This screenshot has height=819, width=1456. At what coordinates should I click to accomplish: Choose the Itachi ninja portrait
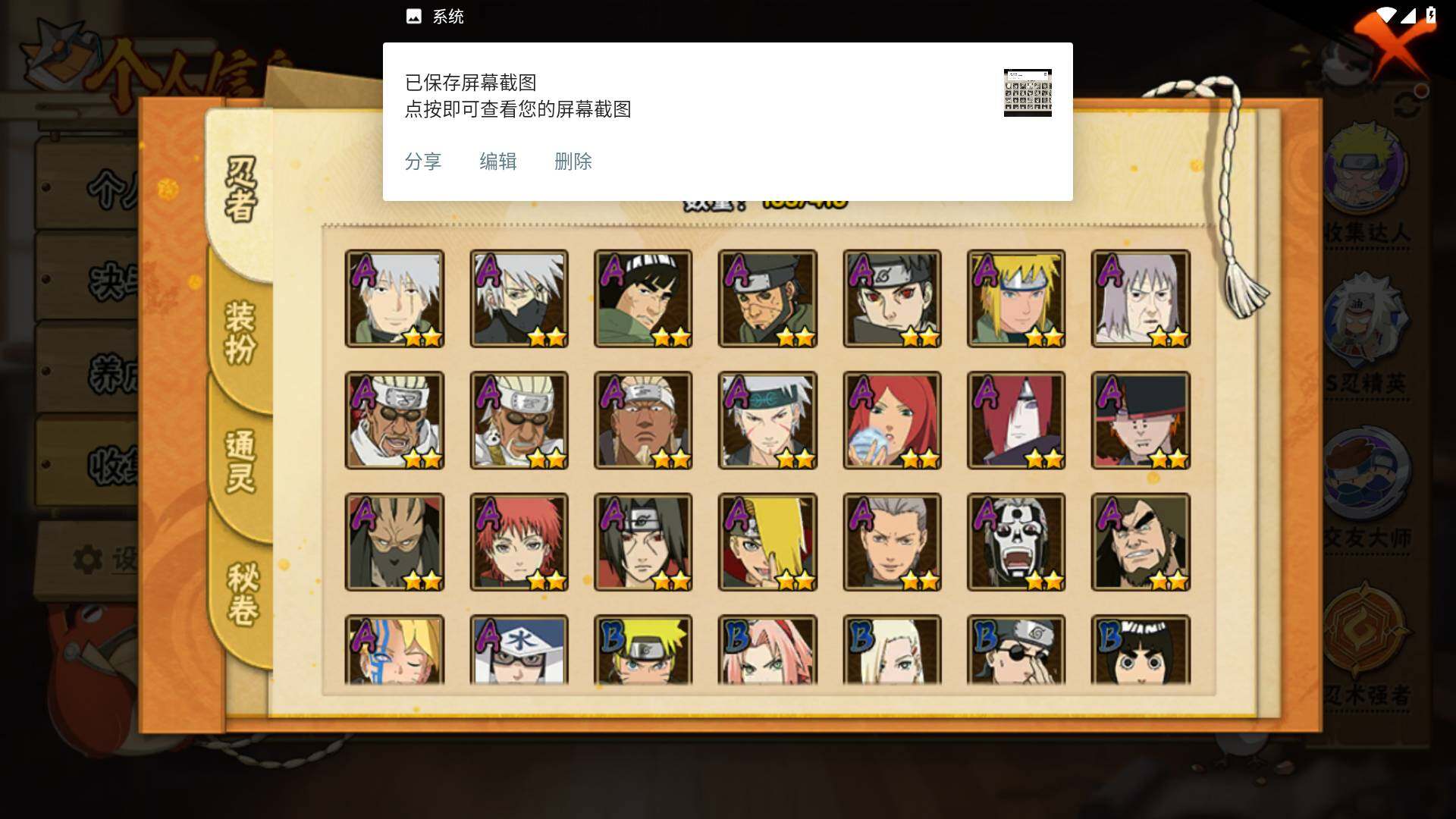643,542
